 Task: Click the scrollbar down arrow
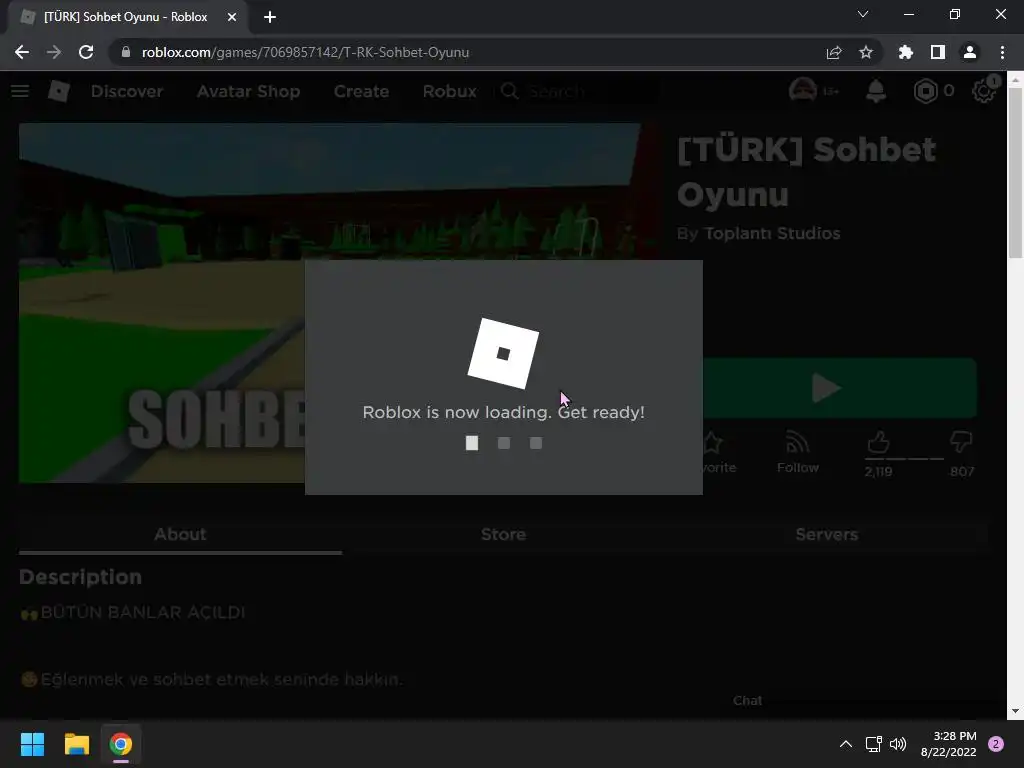(x=1015, y=711)
